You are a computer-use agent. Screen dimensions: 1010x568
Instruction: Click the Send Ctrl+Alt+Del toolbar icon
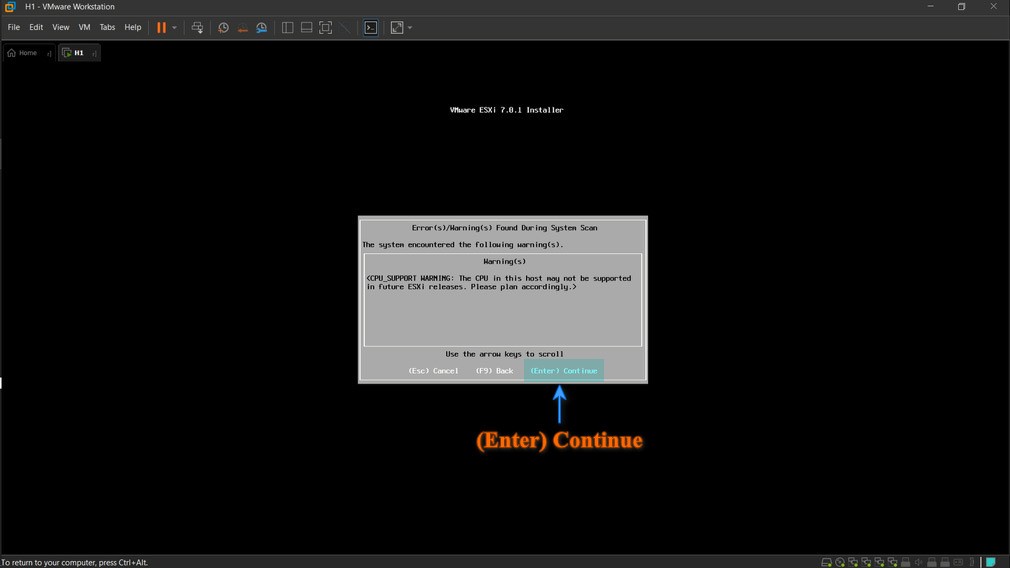(197, 28)
